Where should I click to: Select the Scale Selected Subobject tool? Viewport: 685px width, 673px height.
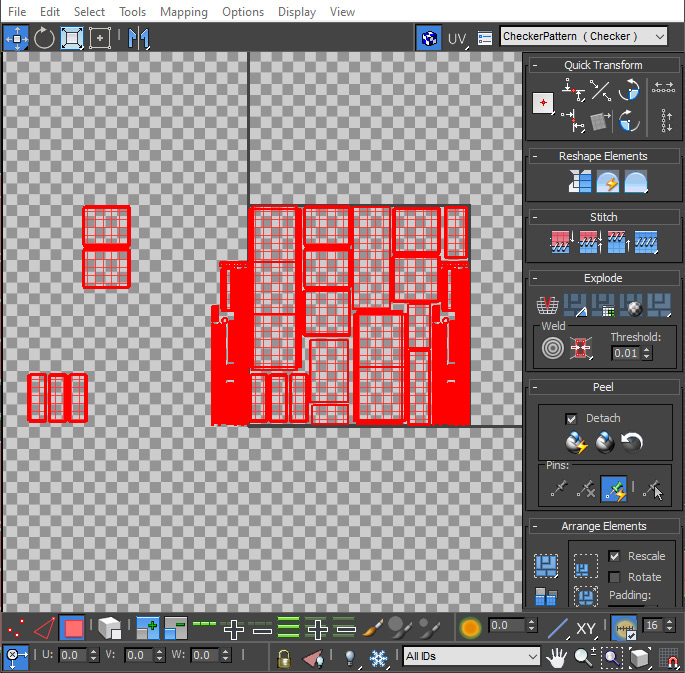point(72,38)
